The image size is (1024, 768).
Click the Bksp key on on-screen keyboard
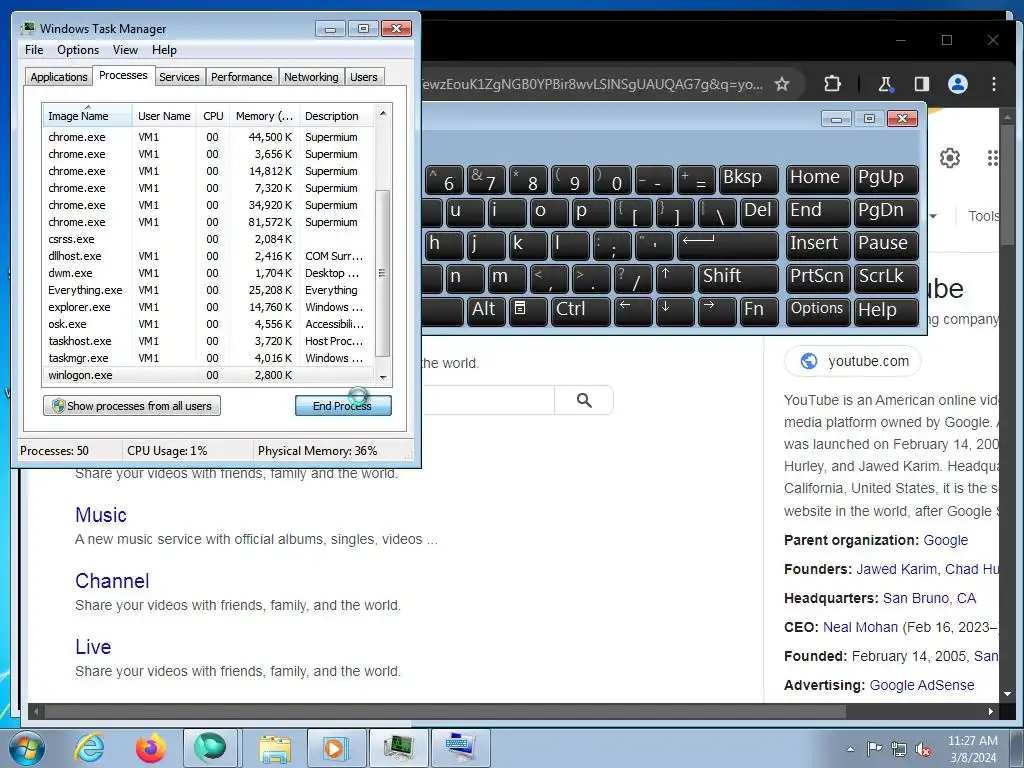click(x=748, y=179)
